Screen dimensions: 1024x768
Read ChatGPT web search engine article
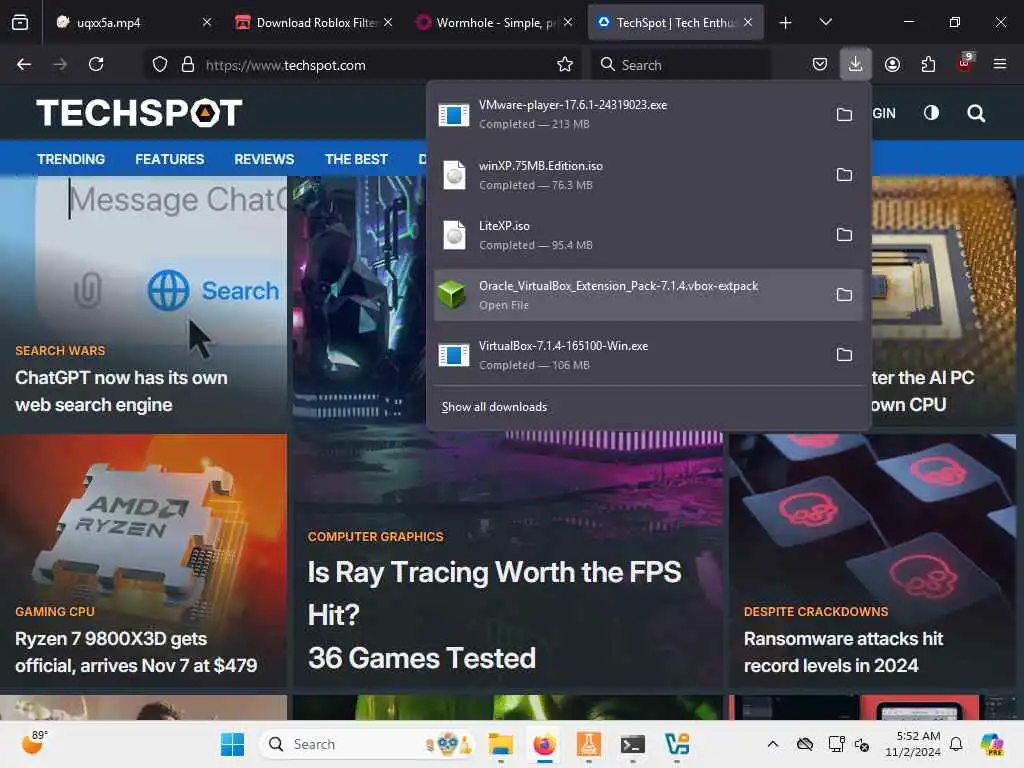point(121,391)
